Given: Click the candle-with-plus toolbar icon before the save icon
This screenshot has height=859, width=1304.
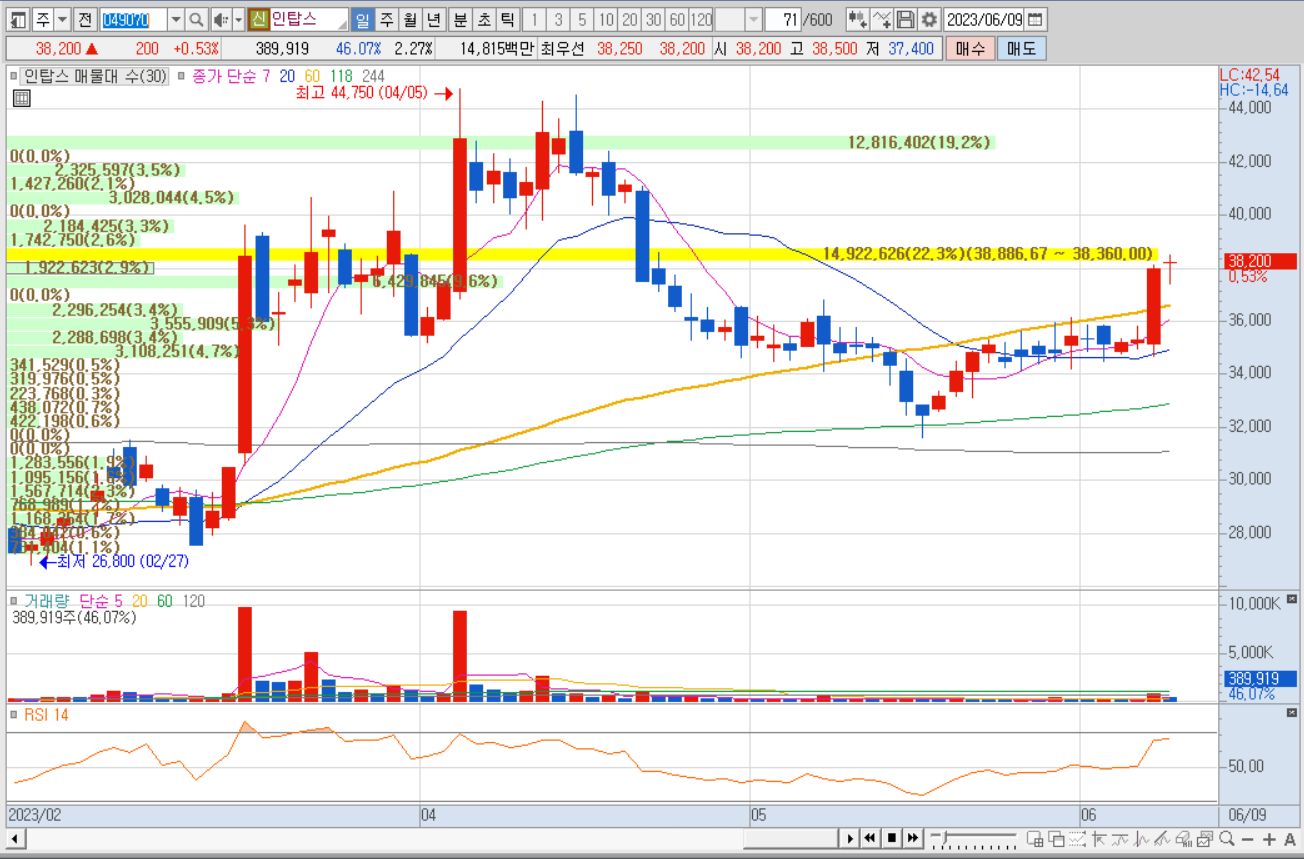Looking at the screenshot, I should pyautogui.click(x=857, y=19).
